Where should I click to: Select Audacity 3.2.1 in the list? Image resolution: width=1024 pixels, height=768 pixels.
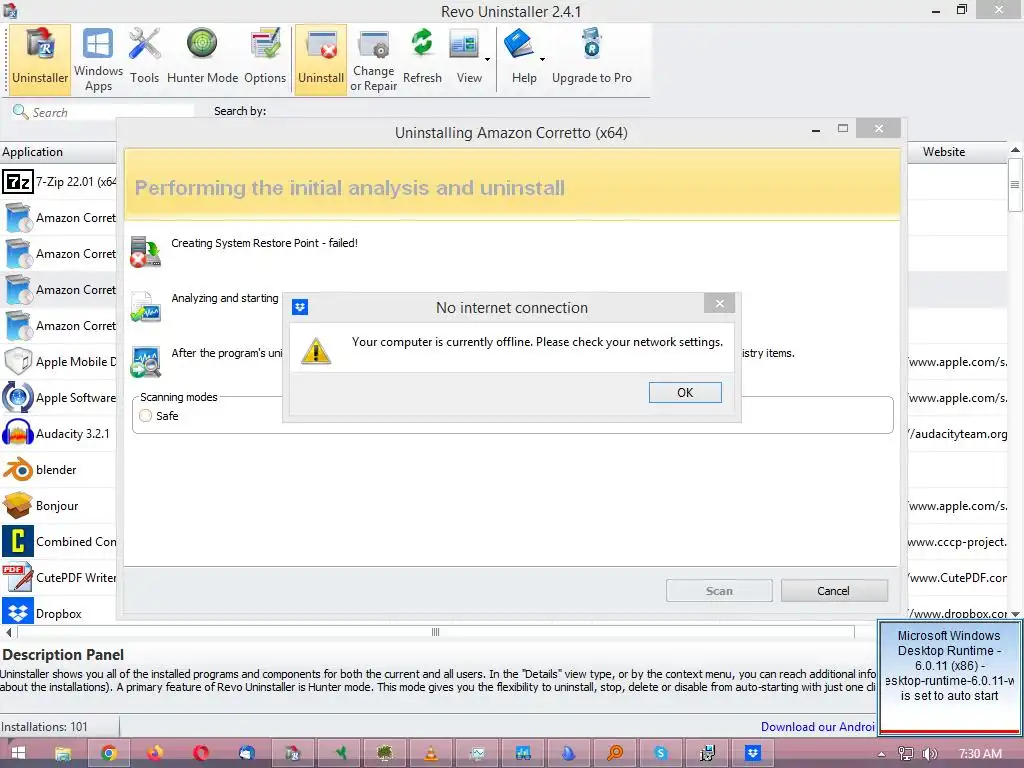tap(58, 434)
